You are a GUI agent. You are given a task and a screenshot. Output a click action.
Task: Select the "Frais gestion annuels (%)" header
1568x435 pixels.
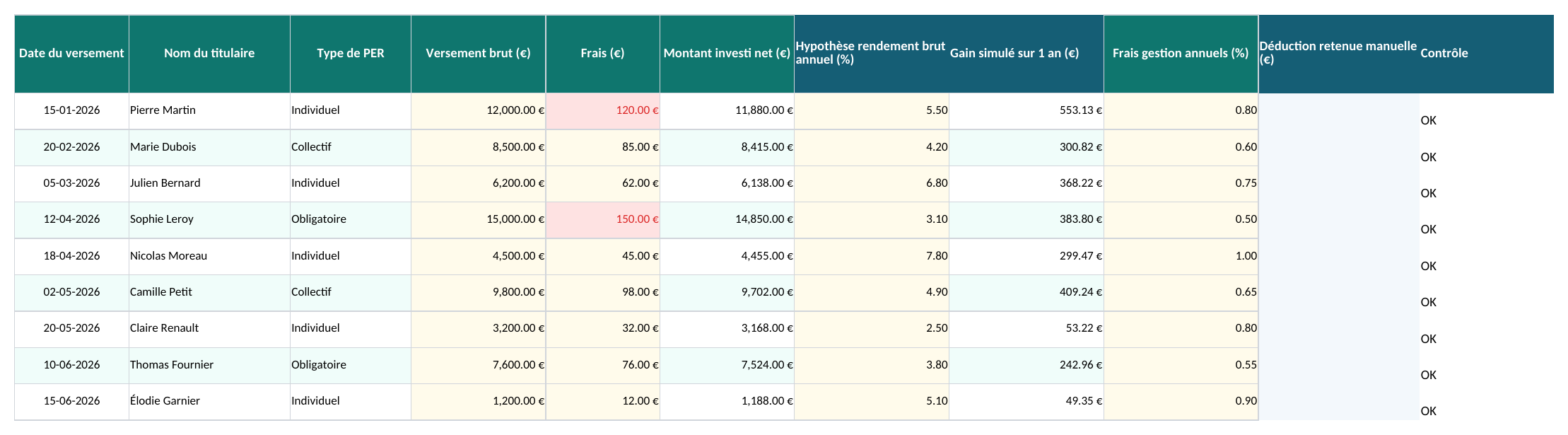pos(1181,54)
